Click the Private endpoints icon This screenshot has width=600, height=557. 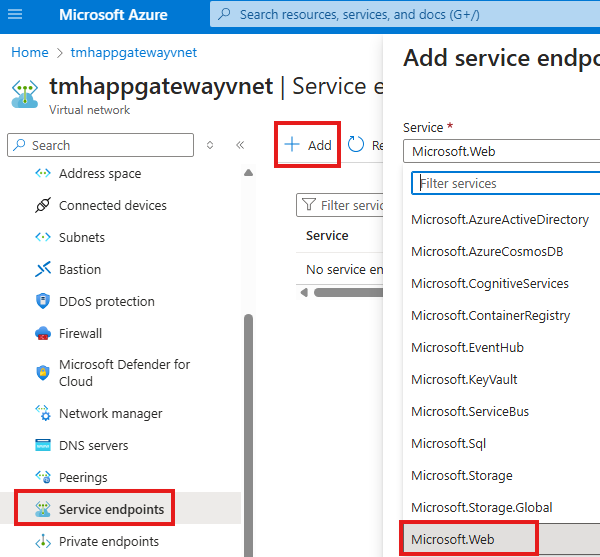point(43,541)
